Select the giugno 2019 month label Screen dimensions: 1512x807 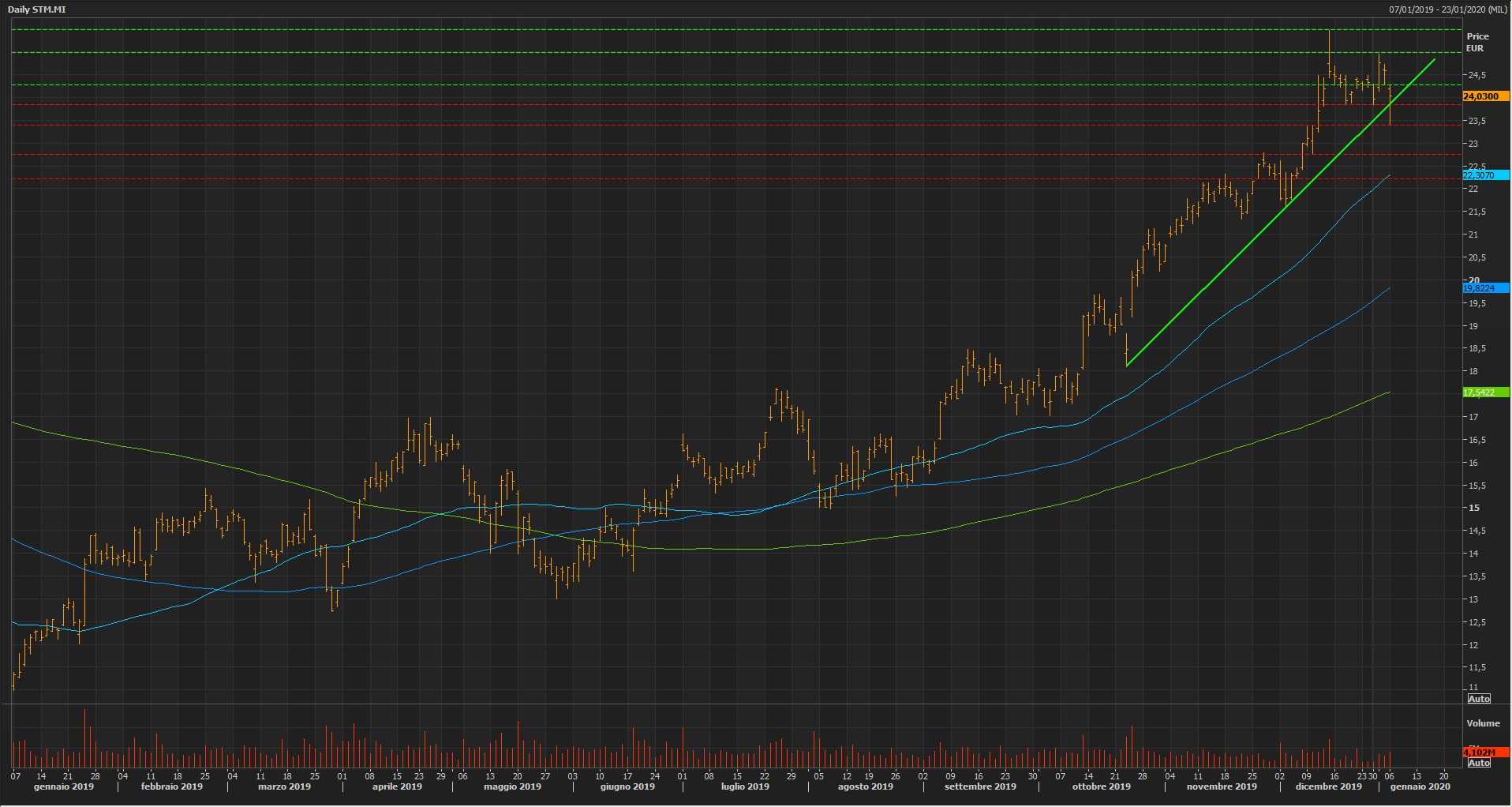[627, 786]
